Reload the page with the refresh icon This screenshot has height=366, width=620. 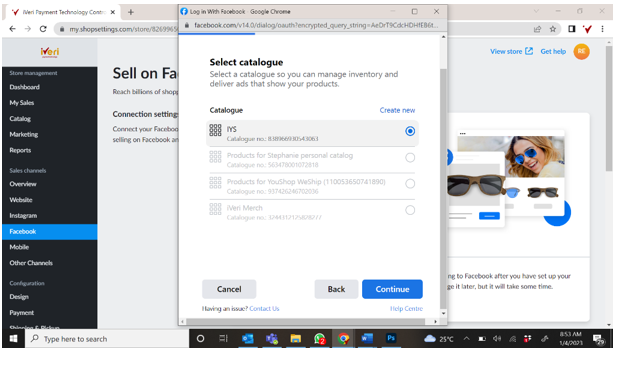pyautogui.click(x=43, y=29)
